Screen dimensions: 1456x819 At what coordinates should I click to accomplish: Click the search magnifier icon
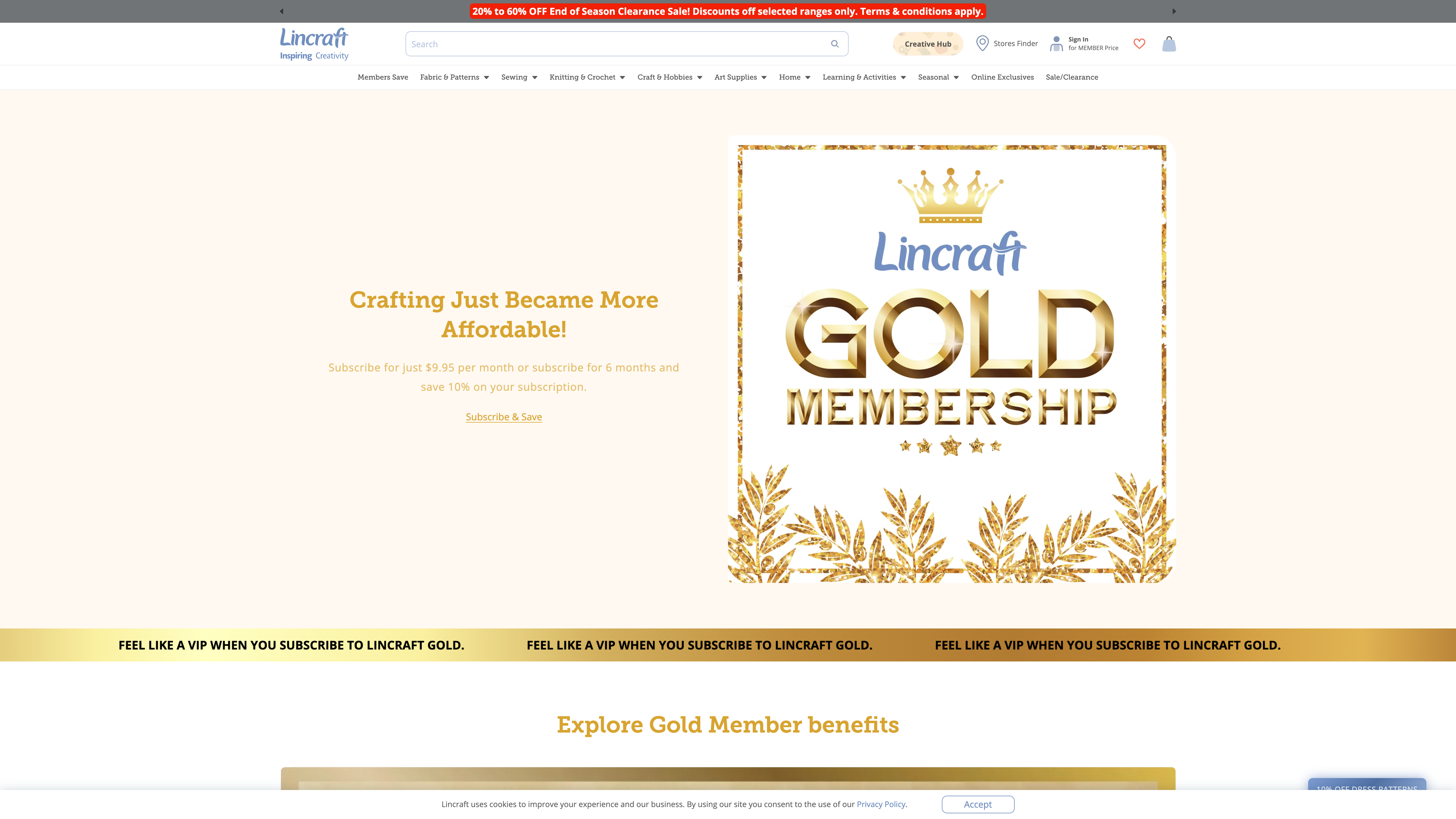pyautogui.click(x=834, y=44)
